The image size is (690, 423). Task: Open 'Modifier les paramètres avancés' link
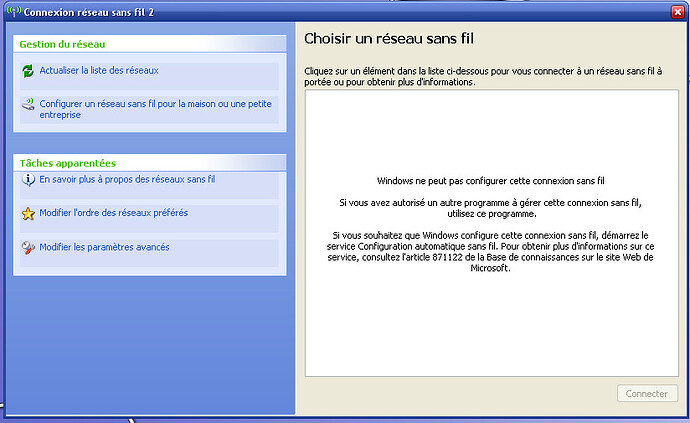pos(104,247)
